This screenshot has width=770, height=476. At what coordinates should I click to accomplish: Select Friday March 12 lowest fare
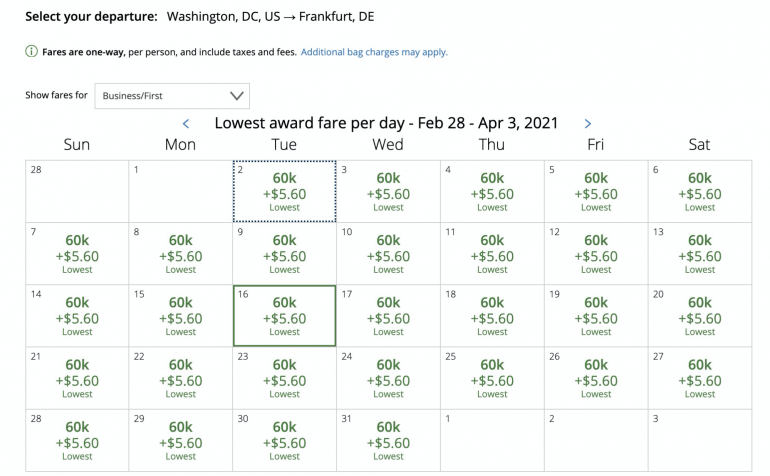click(x=596, y=254)
